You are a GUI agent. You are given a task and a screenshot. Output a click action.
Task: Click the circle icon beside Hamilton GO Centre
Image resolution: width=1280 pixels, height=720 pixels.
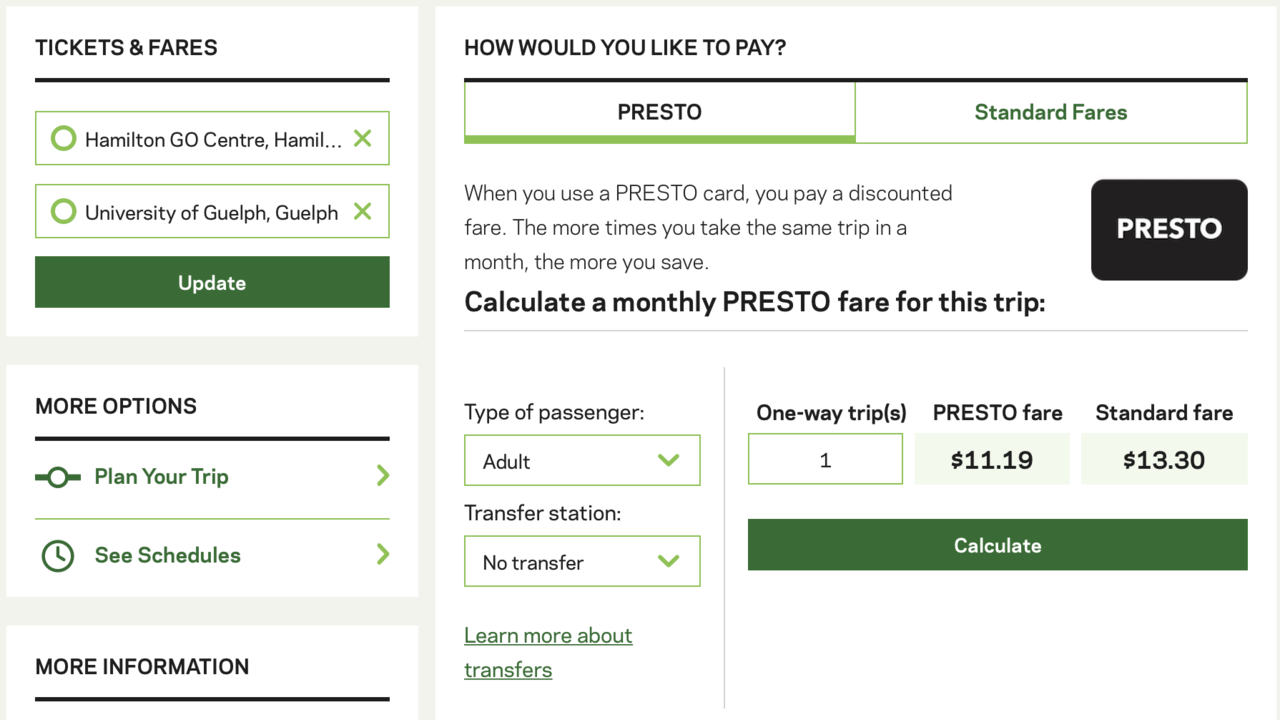[x=63, y=138]
